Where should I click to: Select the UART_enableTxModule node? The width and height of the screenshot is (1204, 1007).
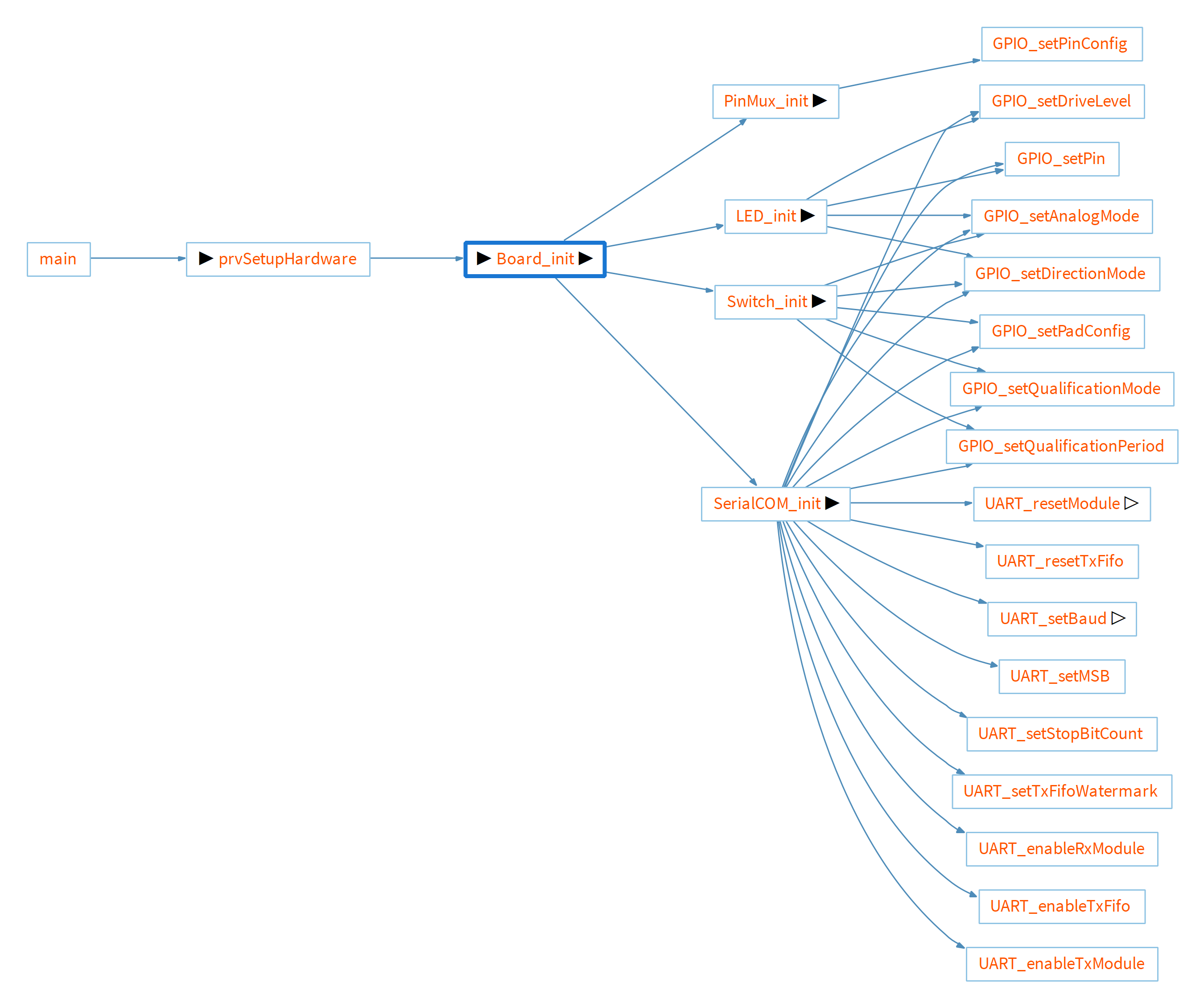pos(1061,964)
